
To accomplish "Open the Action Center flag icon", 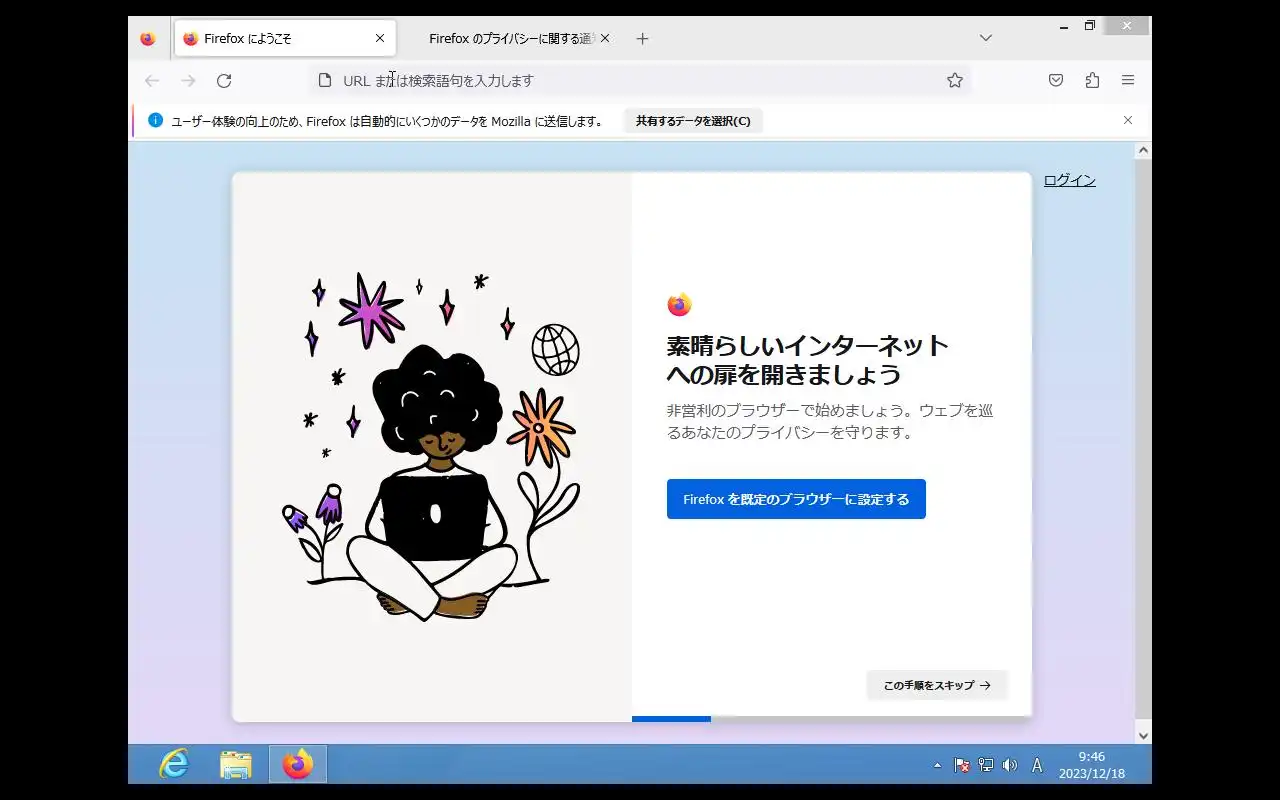I will click(962, 765).
